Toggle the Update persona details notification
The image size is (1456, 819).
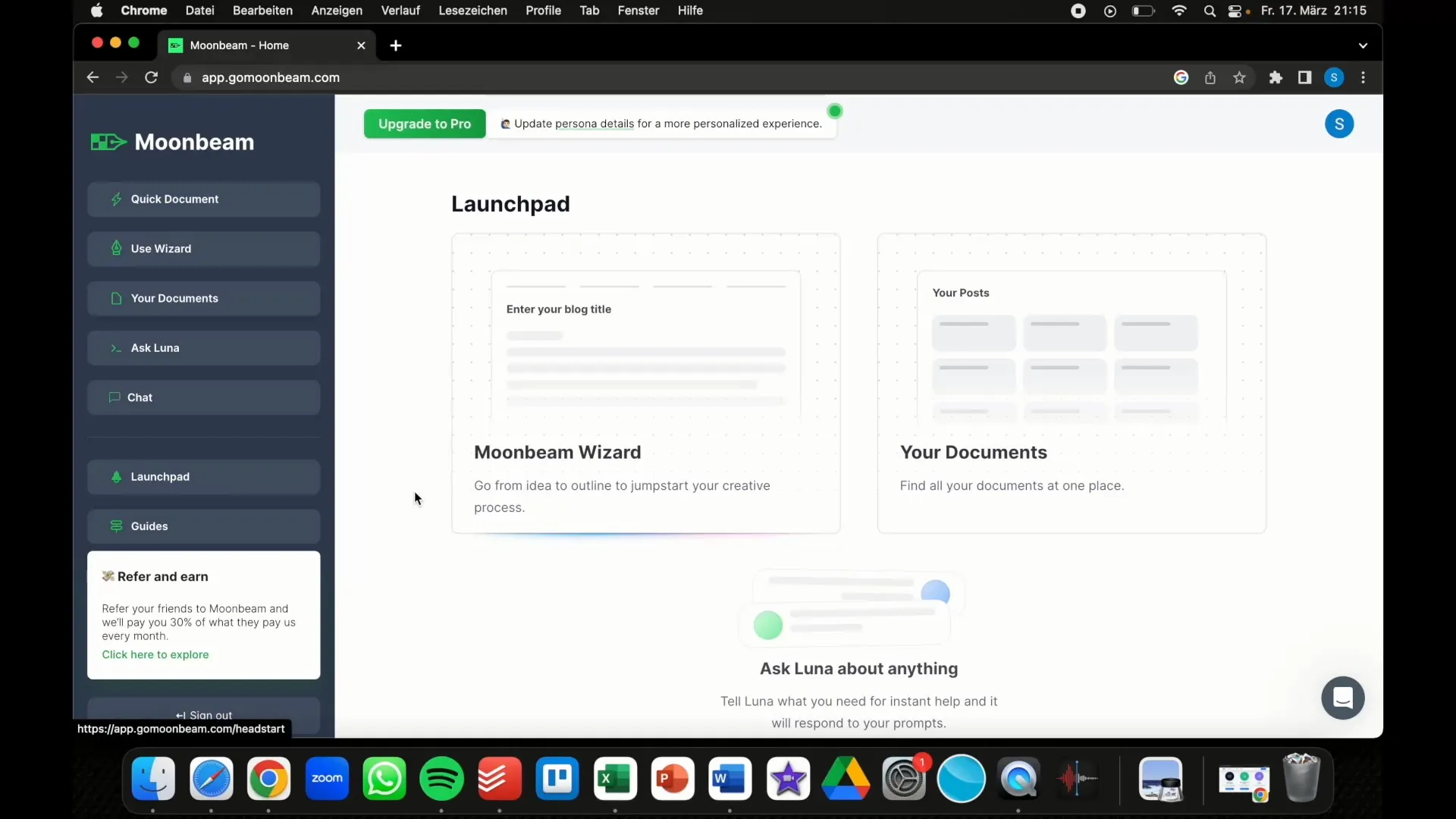835,110
